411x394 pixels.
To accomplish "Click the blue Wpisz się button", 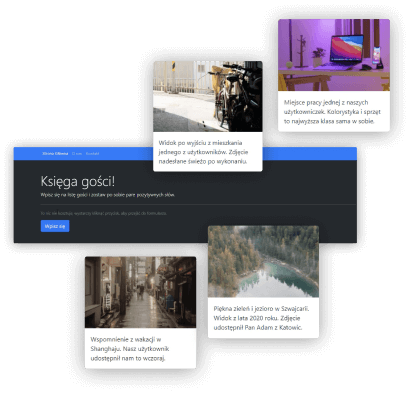I will (x=55, y=226).
